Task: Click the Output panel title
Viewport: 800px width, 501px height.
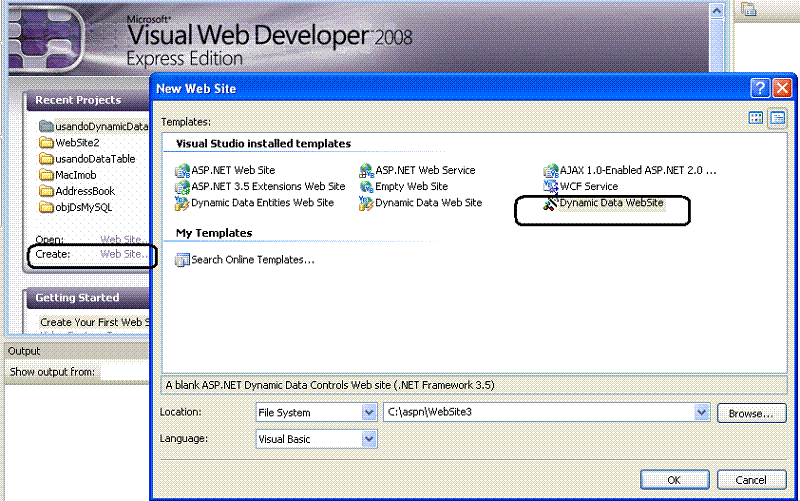Action: point(24,351)
